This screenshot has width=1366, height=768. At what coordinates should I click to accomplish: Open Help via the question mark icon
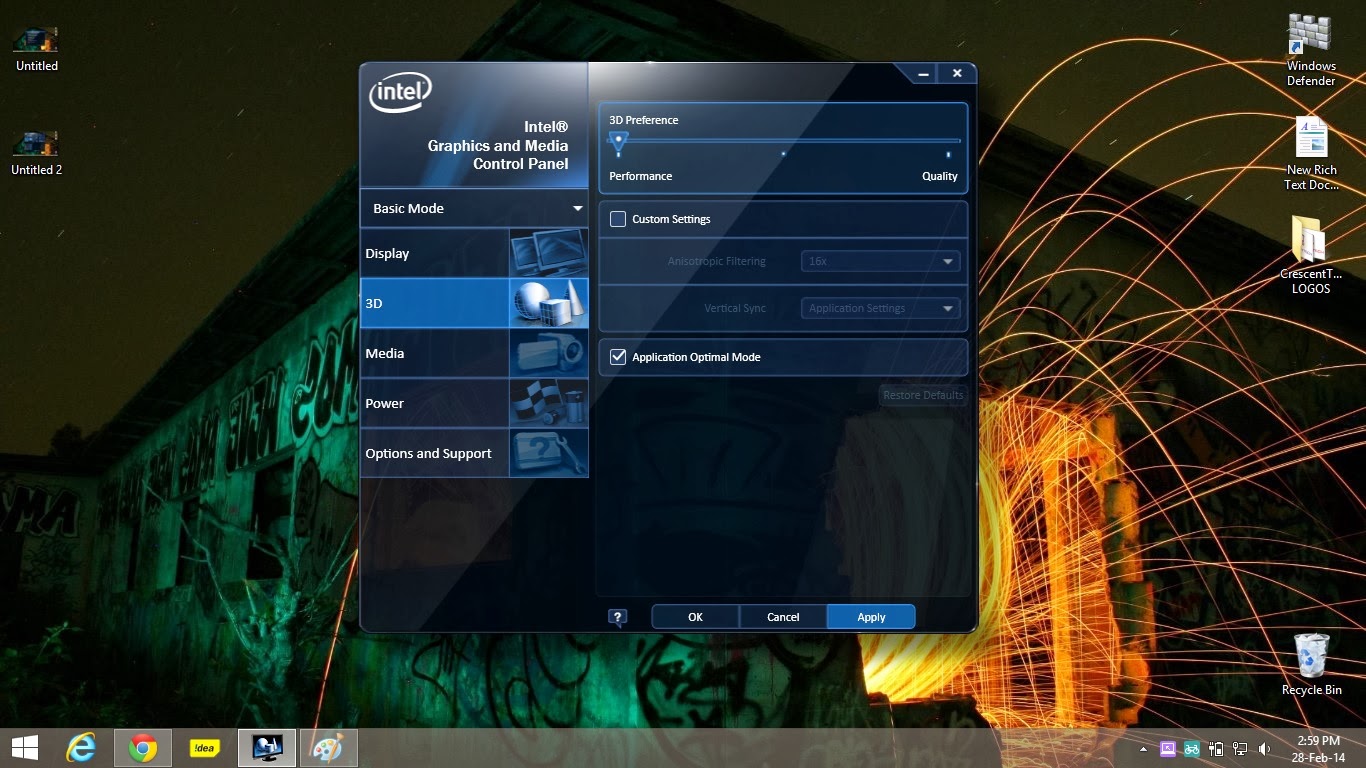point(617,617)
